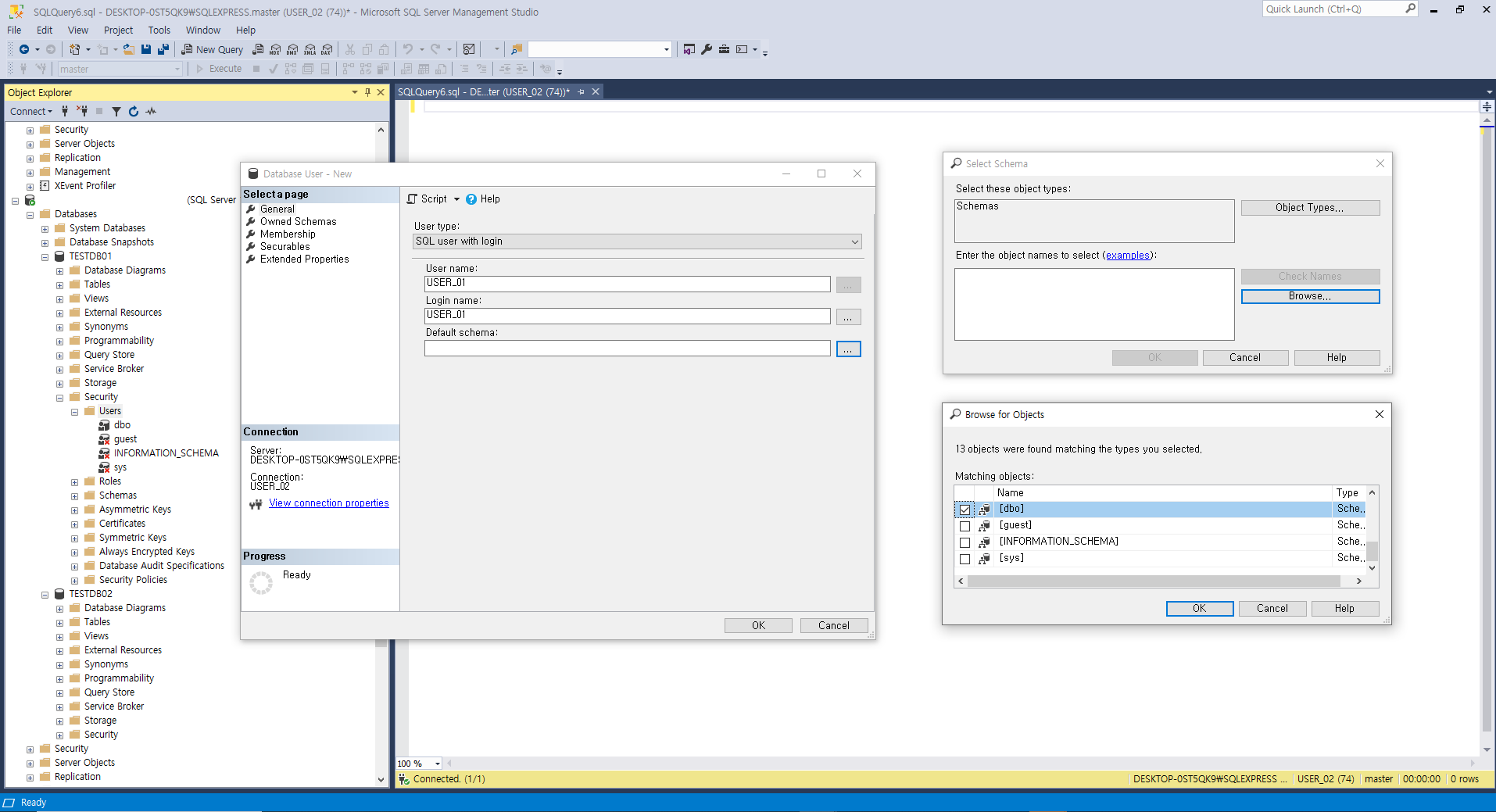Screen dimensions: 1496x812
Task: Expand the System Databases folder
Action: pyautogui.click(x=45, y=229)
